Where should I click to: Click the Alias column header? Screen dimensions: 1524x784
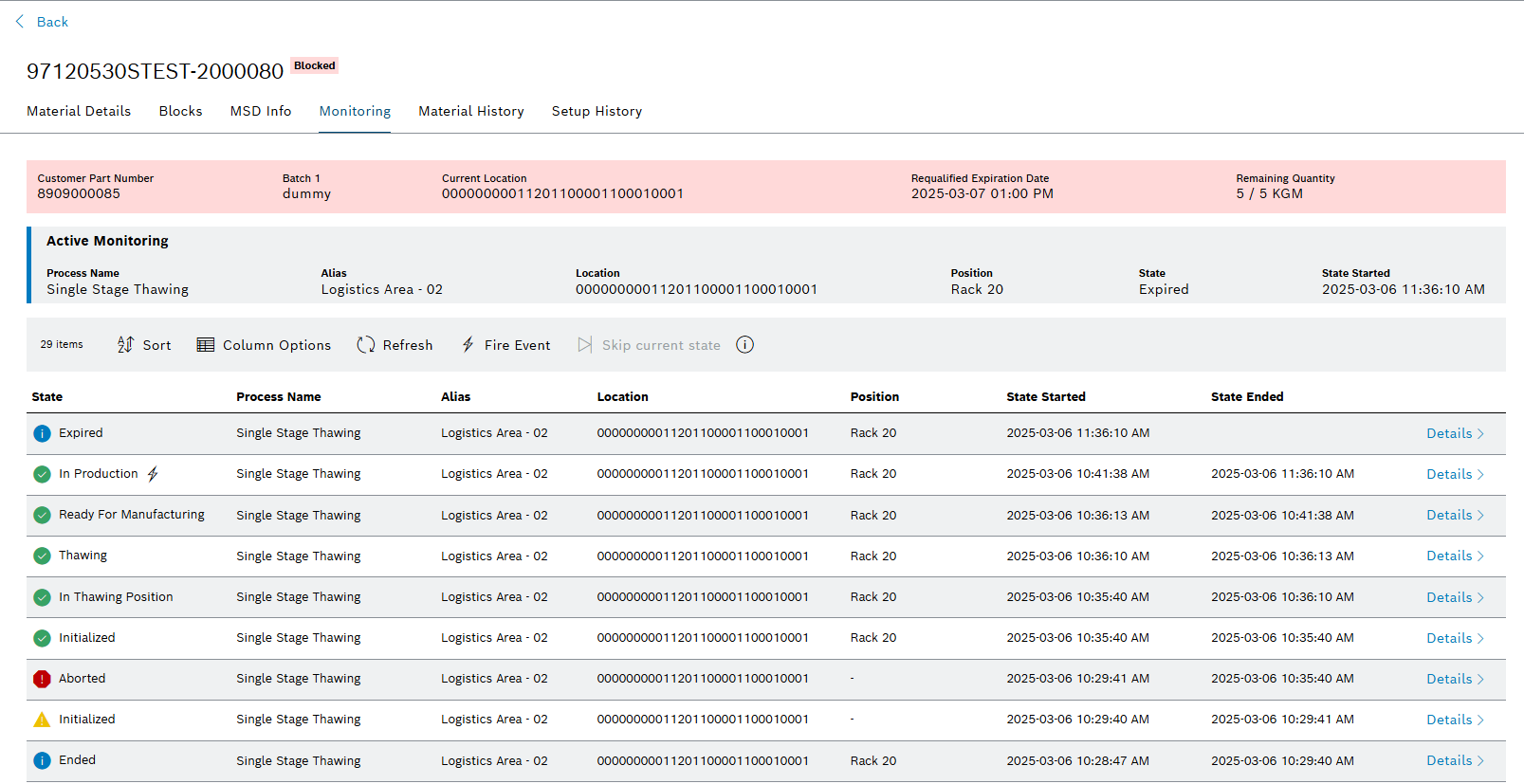coord(456,397)
